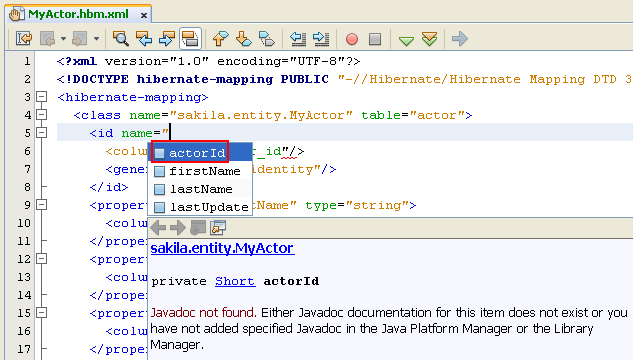Toggle Highlight Search button
Viewport: 633px width, 360px height.
click(x=190, y=39)
